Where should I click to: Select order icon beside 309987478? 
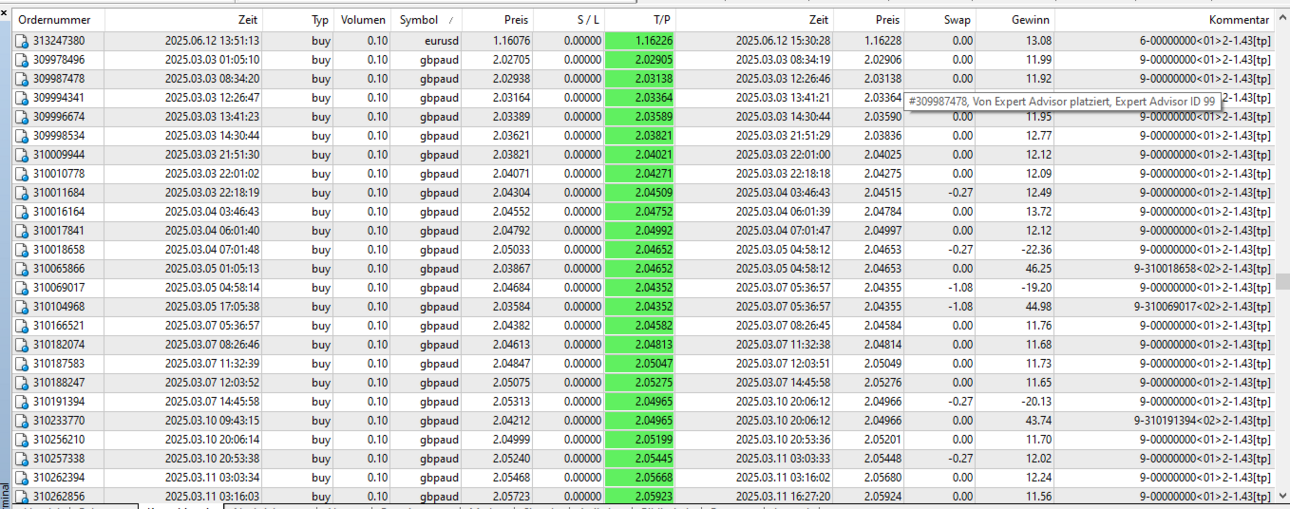pos(22,79)
